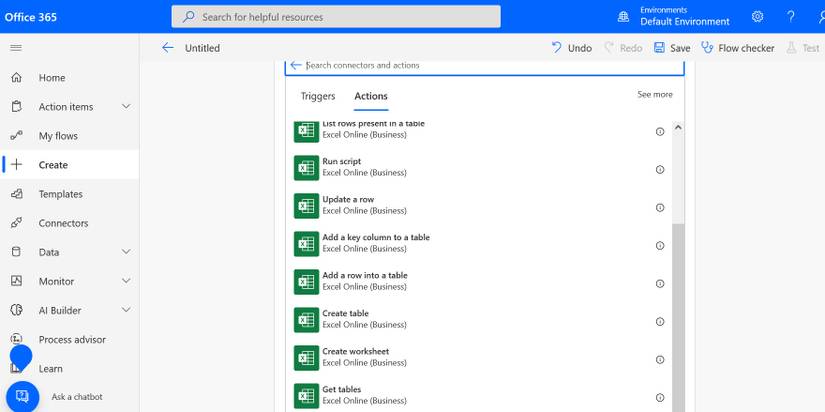Click the back arrow next to Untitled
Viewport: 825px width, 412px height.
coord(167,48)
